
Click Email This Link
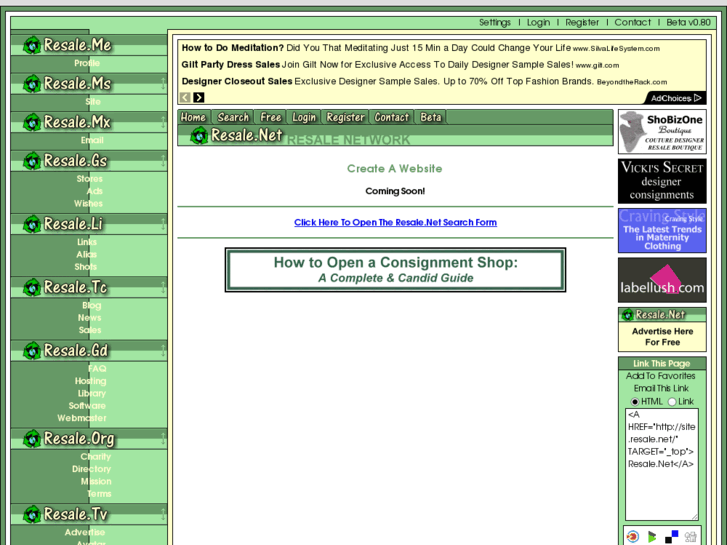coord(661,389)
